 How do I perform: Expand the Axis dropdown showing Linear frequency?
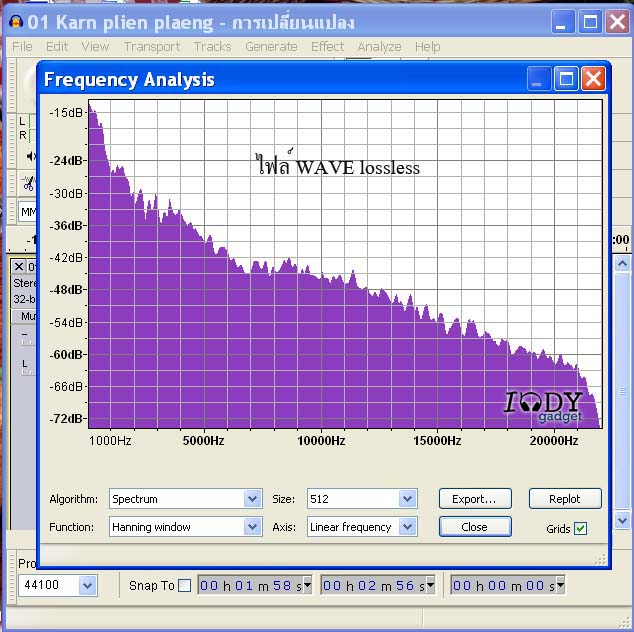tap(408, 527)
